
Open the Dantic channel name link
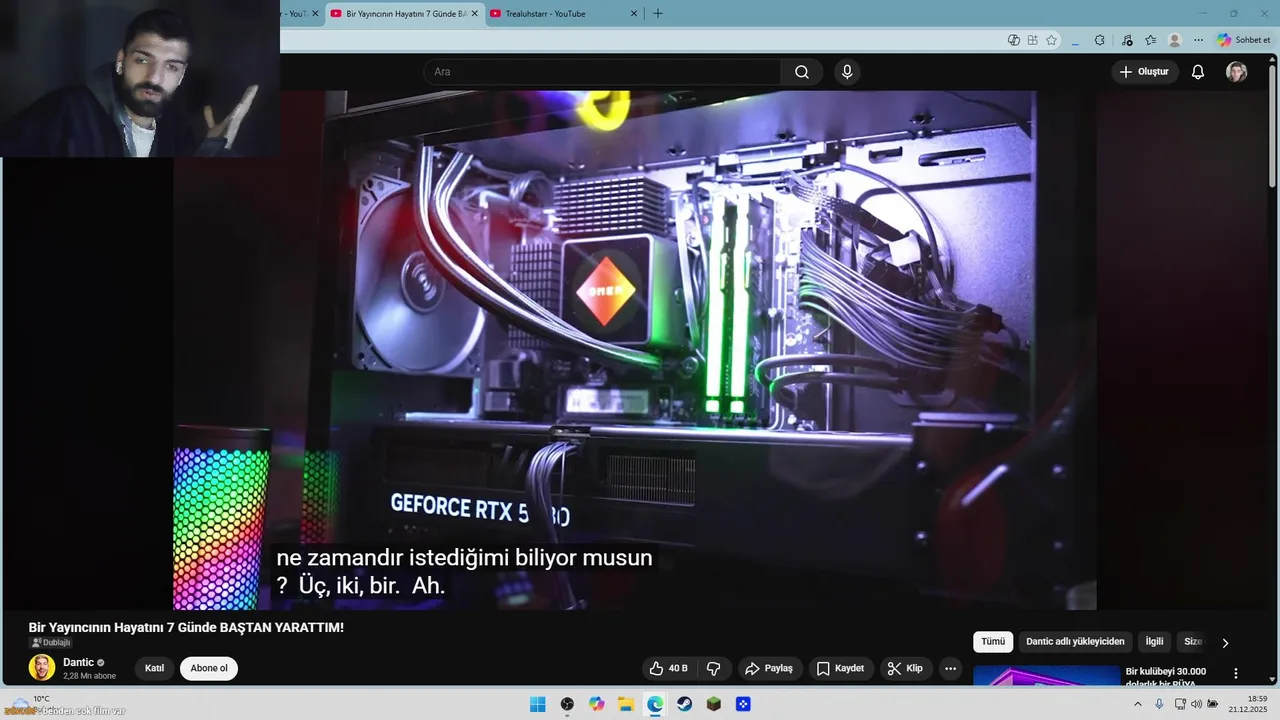coord(78,662)
